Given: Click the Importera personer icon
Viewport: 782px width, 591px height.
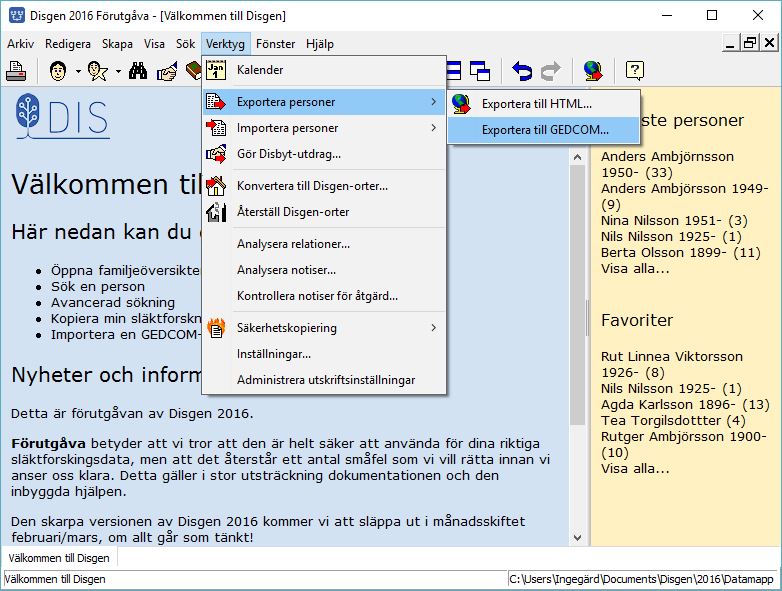Looking at the screenshot, I should point(216,128).
